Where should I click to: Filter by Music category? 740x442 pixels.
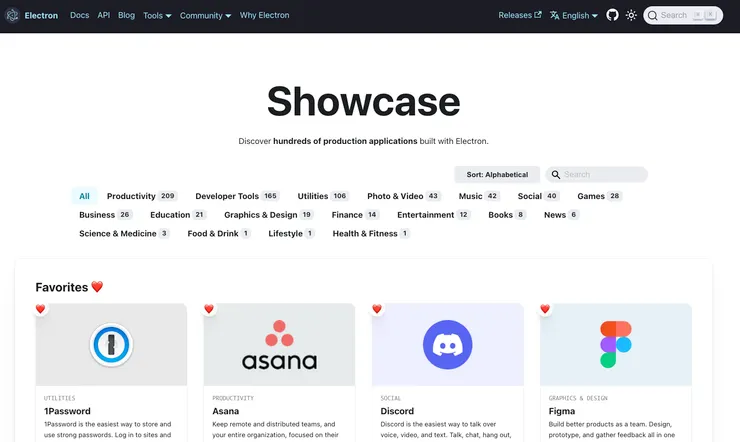click(479, 196)
